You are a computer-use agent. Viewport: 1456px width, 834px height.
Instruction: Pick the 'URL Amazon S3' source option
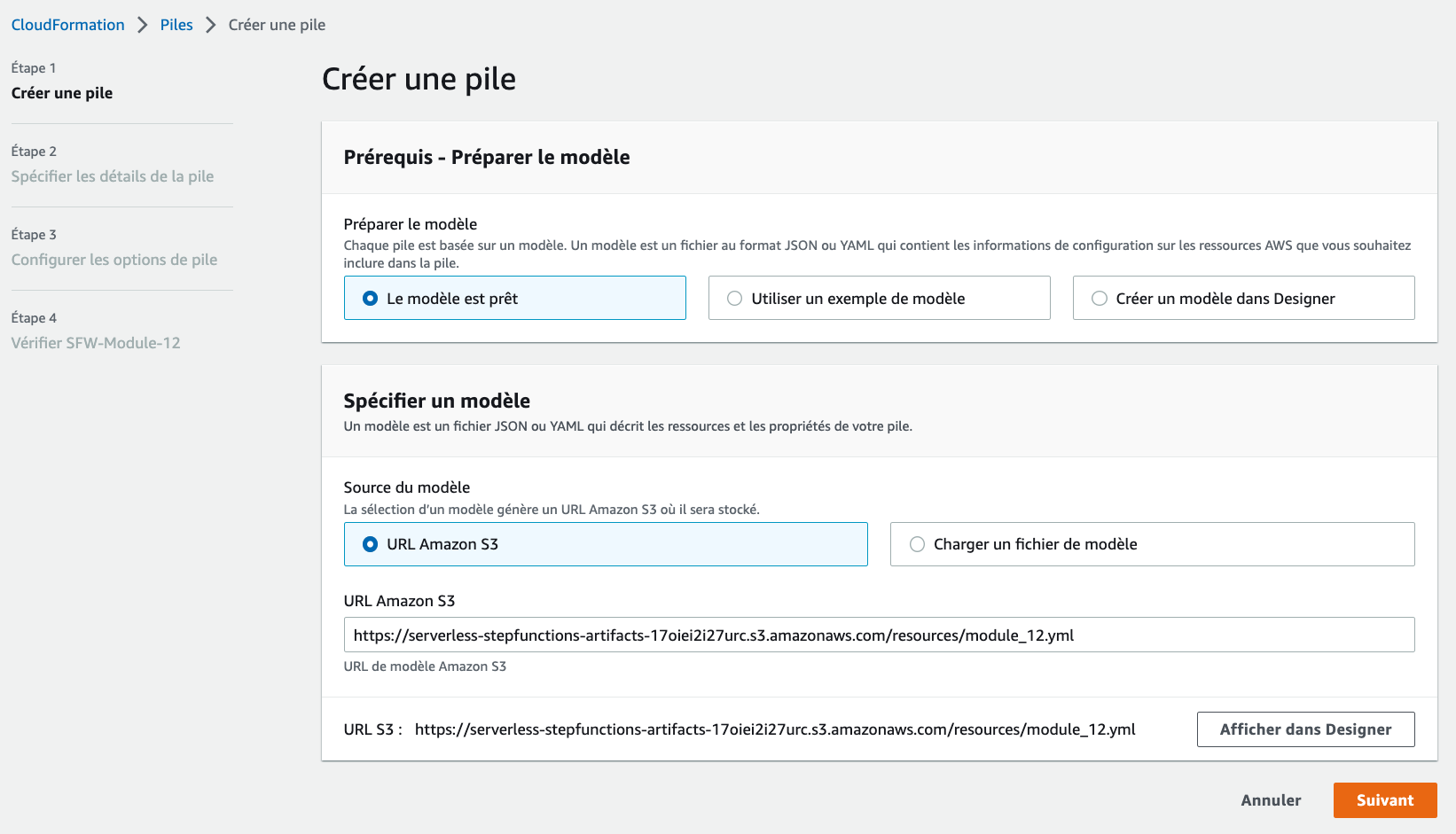pyautogui.click(x=606, y=544)
